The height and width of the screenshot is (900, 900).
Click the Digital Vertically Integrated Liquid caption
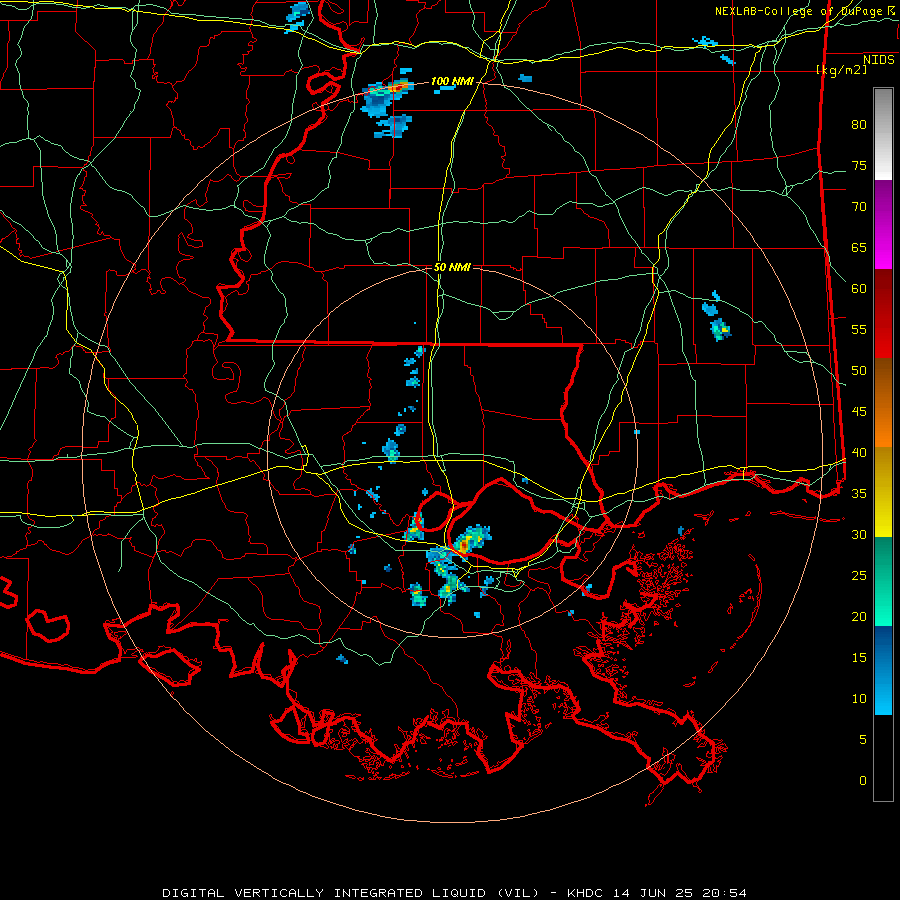[454, 893]
